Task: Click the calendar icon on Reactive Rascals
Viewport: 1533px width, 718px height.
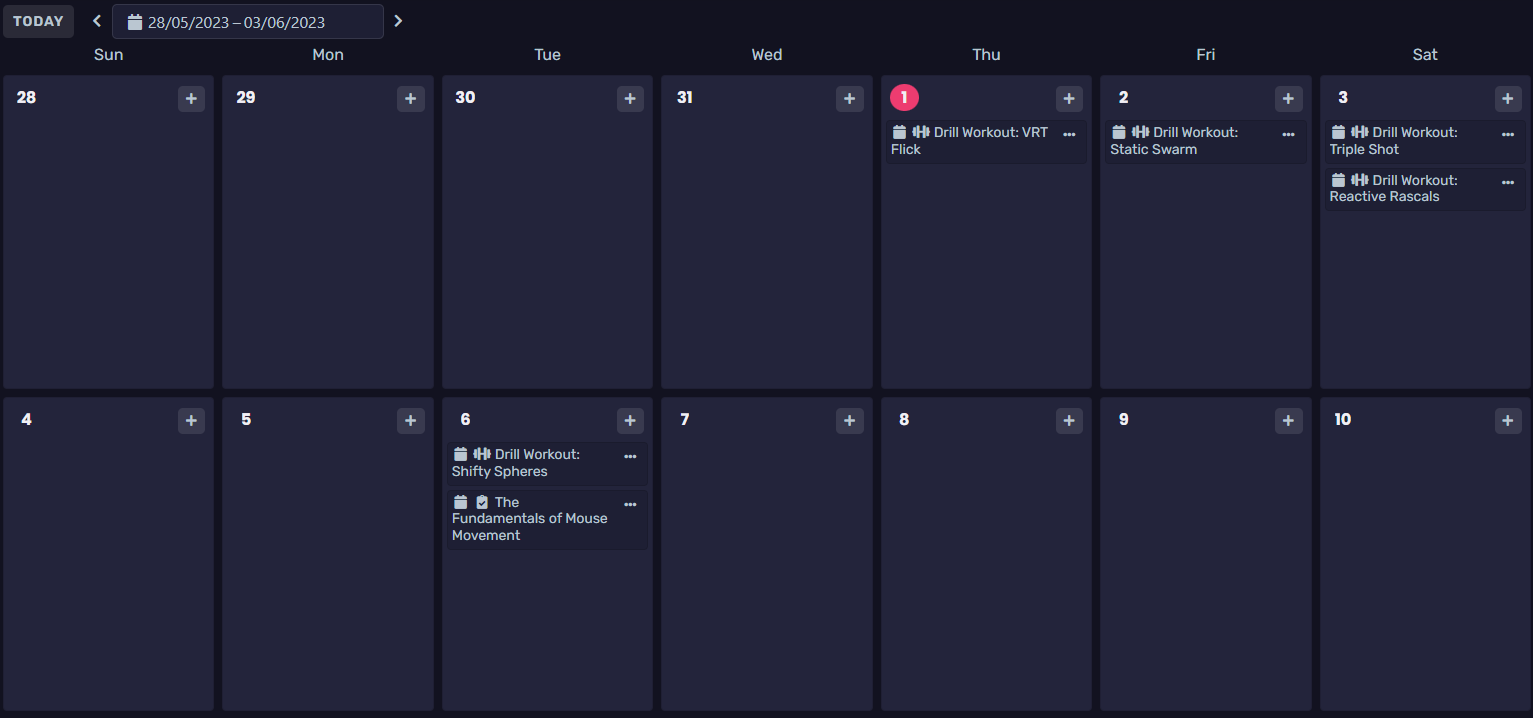Action: (x=1338, y=179)
